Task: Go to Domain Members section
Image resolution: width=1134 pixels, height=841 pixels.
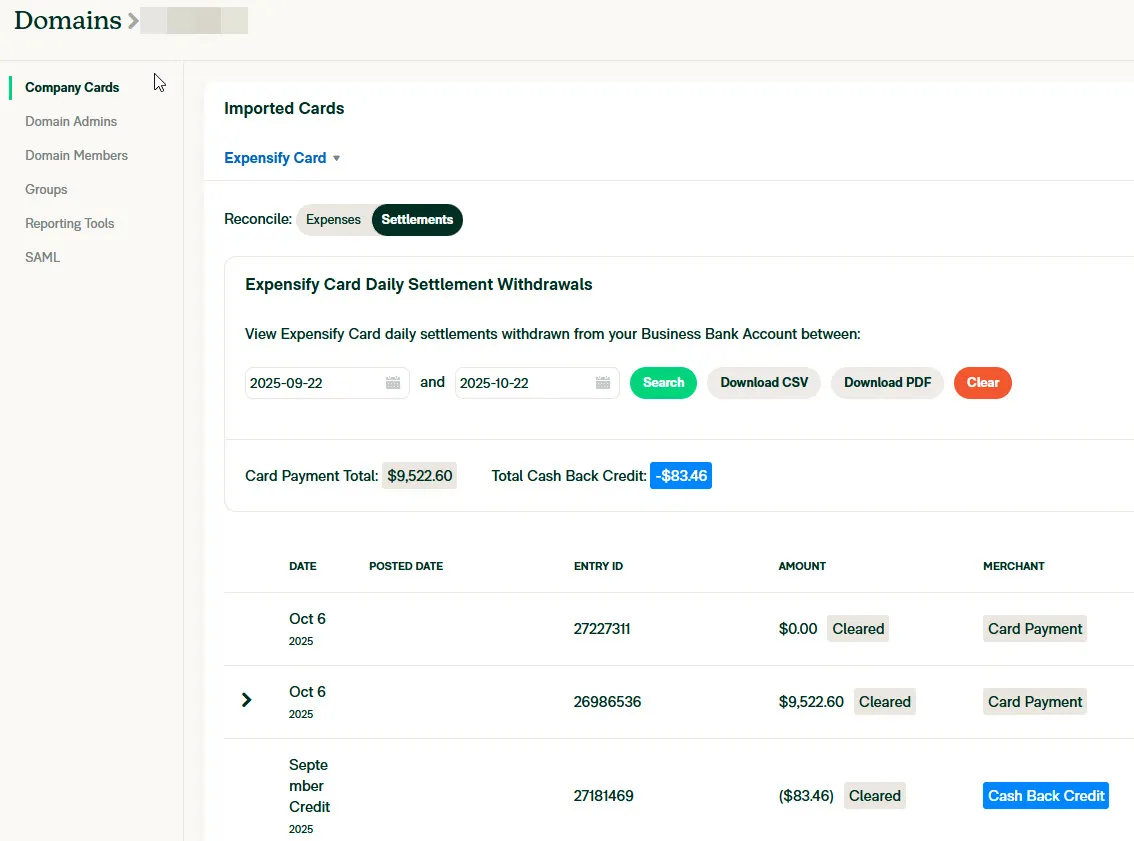Action: coord(76,155)
